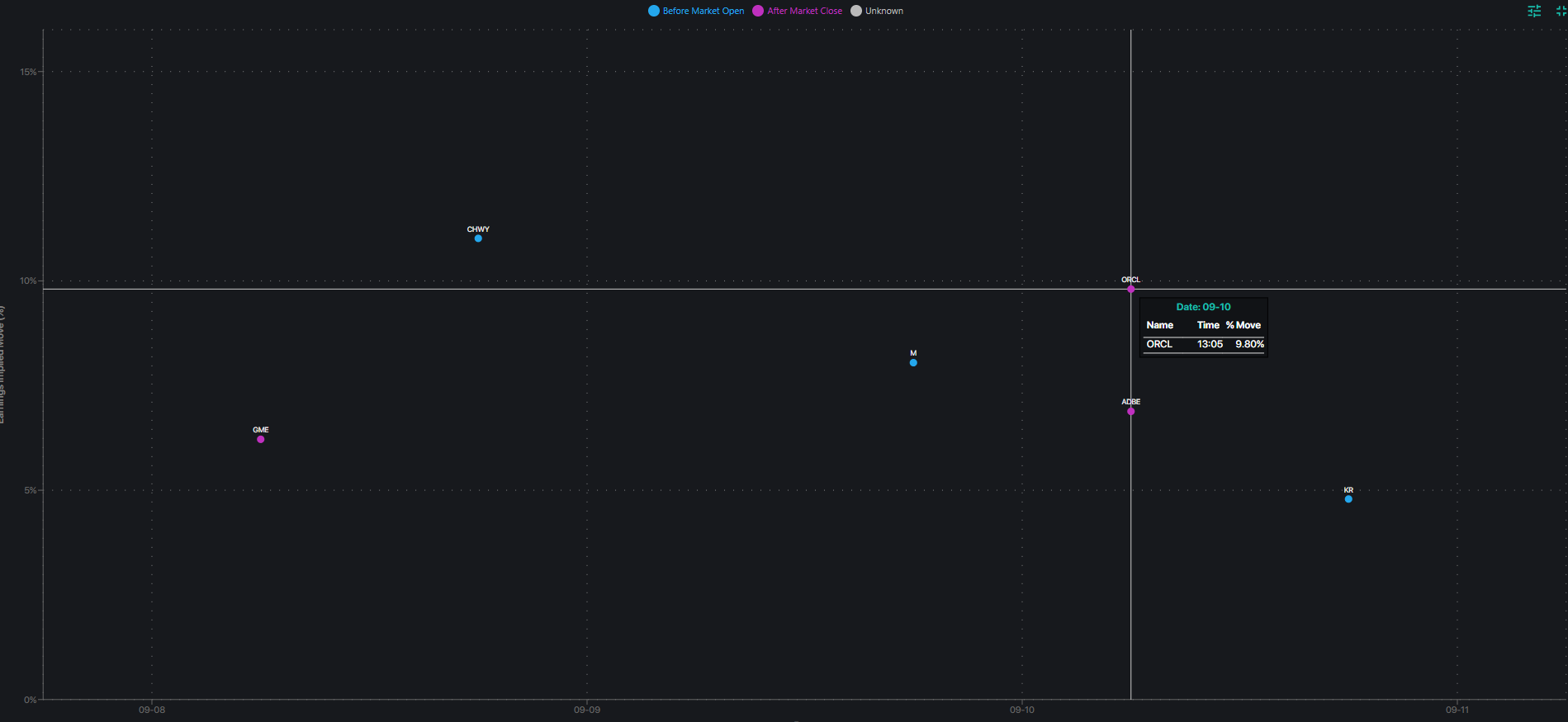The image size is (1568, 722).
Task: Open the chart settings sliders icon
Action: [x=1534, y=11]
